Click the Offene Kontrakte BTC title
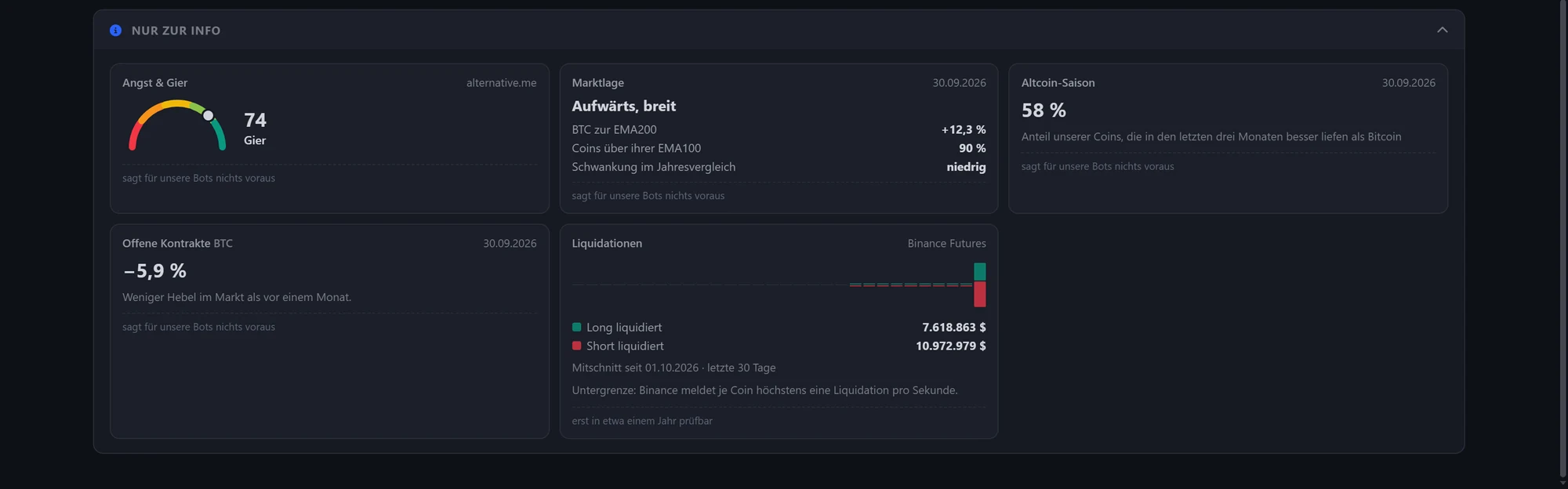The image size is (1568, 489). point(177,243)
